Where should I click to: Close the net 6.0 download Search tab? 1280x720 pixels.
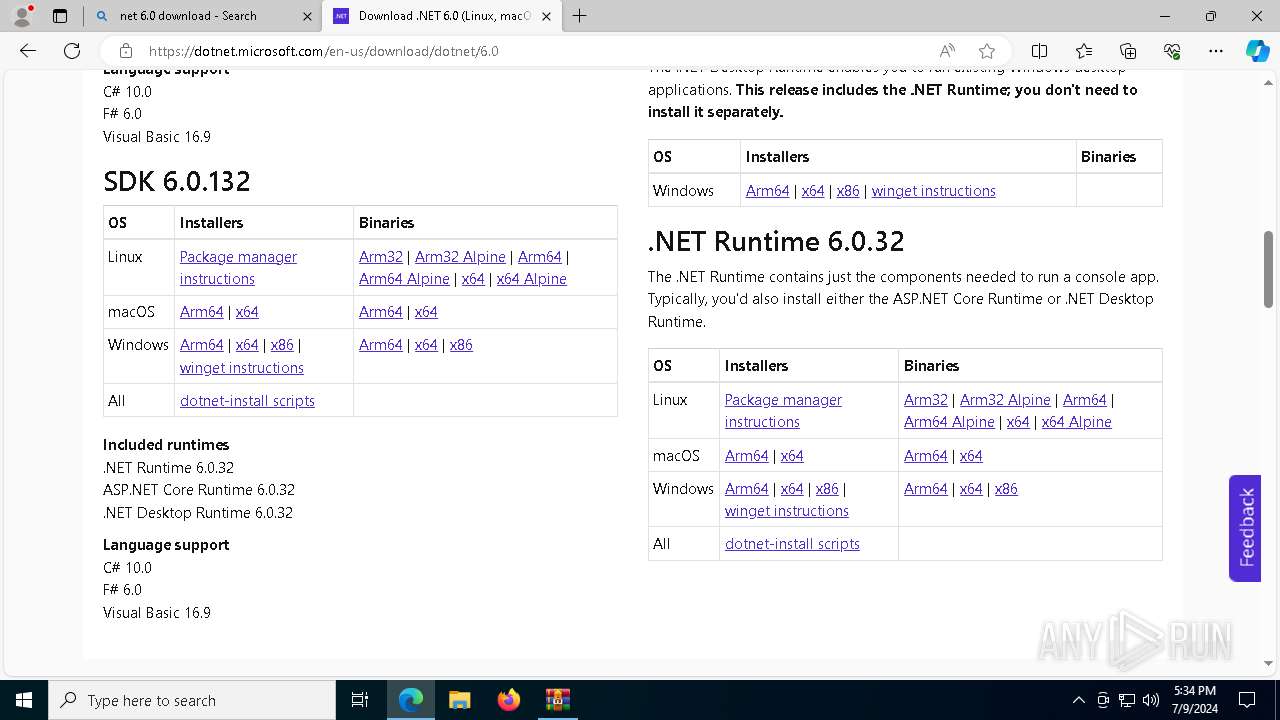point(307,16)
